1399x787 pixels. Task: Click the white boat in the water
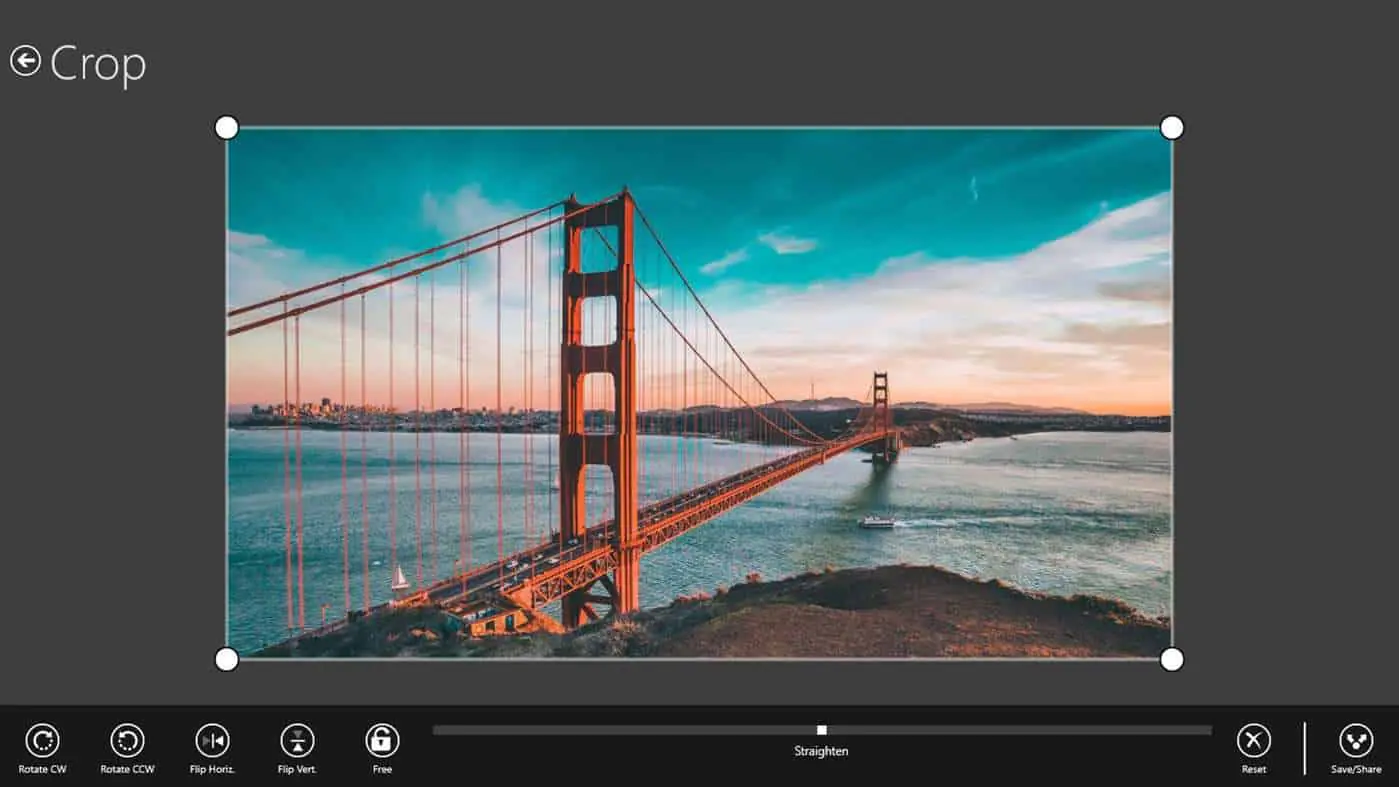tap(877, 521)
